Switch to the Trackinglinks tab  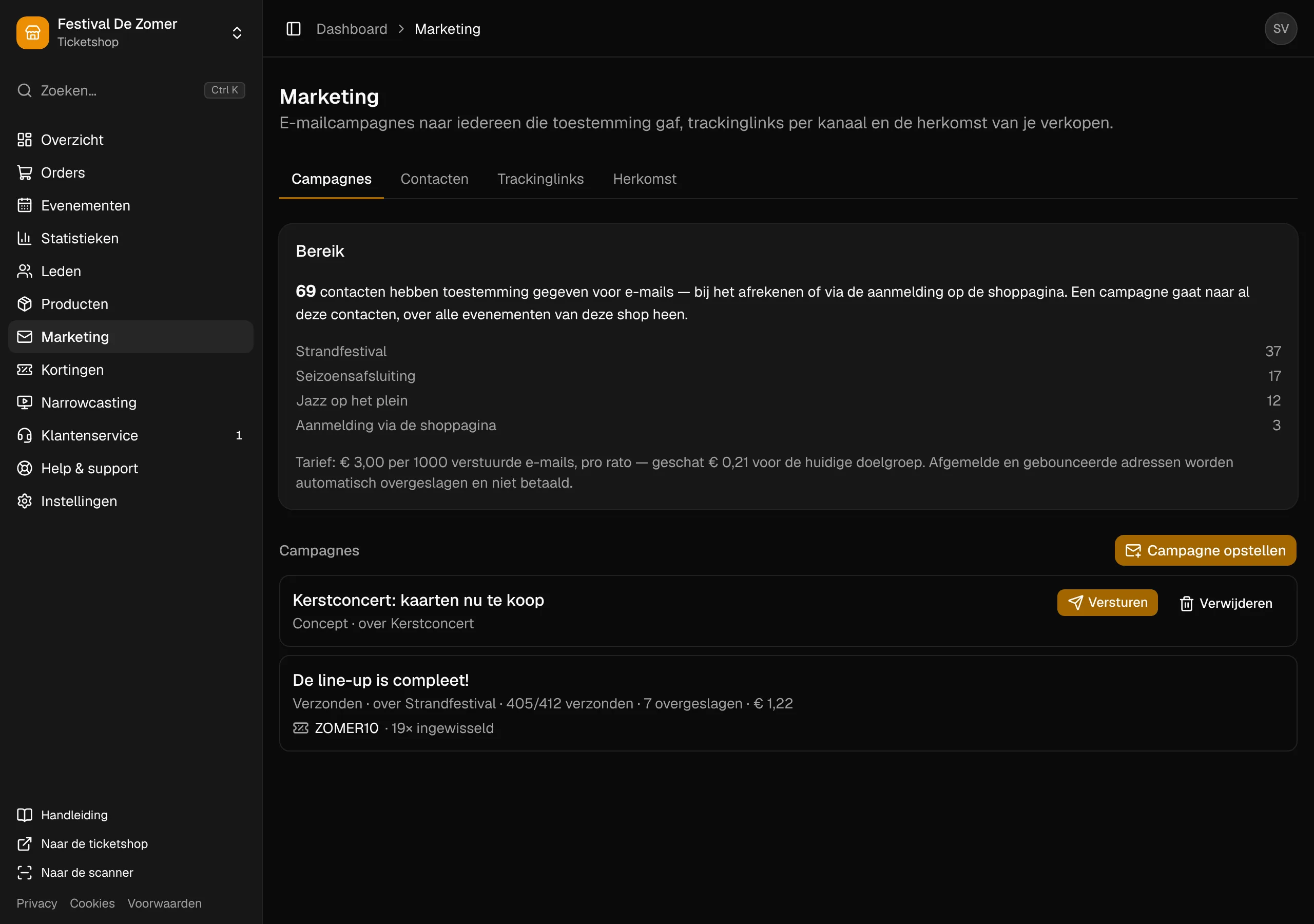(540, 179)
